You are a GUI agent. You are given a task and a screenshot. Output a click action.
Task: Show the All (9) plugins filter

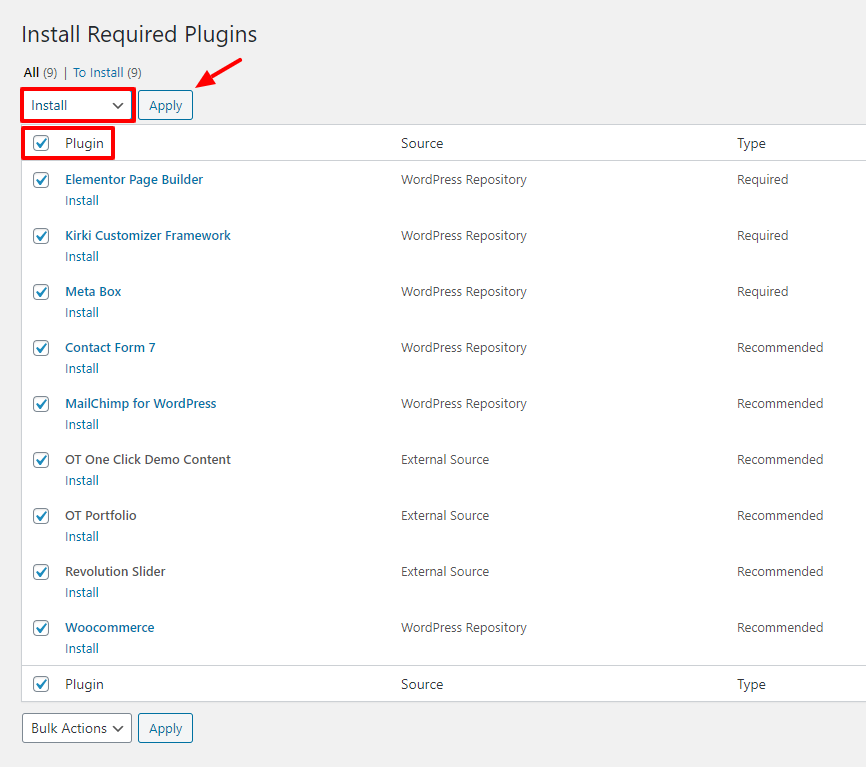point(40,72)
